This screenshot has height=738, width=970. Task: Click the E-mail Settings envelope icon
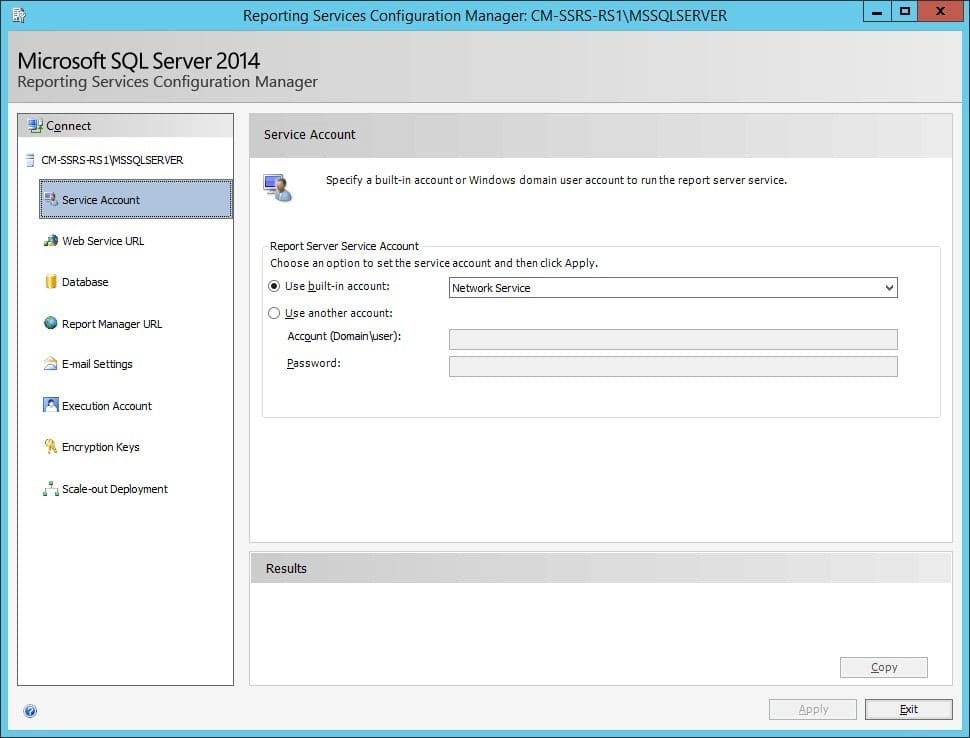[x=51, y=364]
